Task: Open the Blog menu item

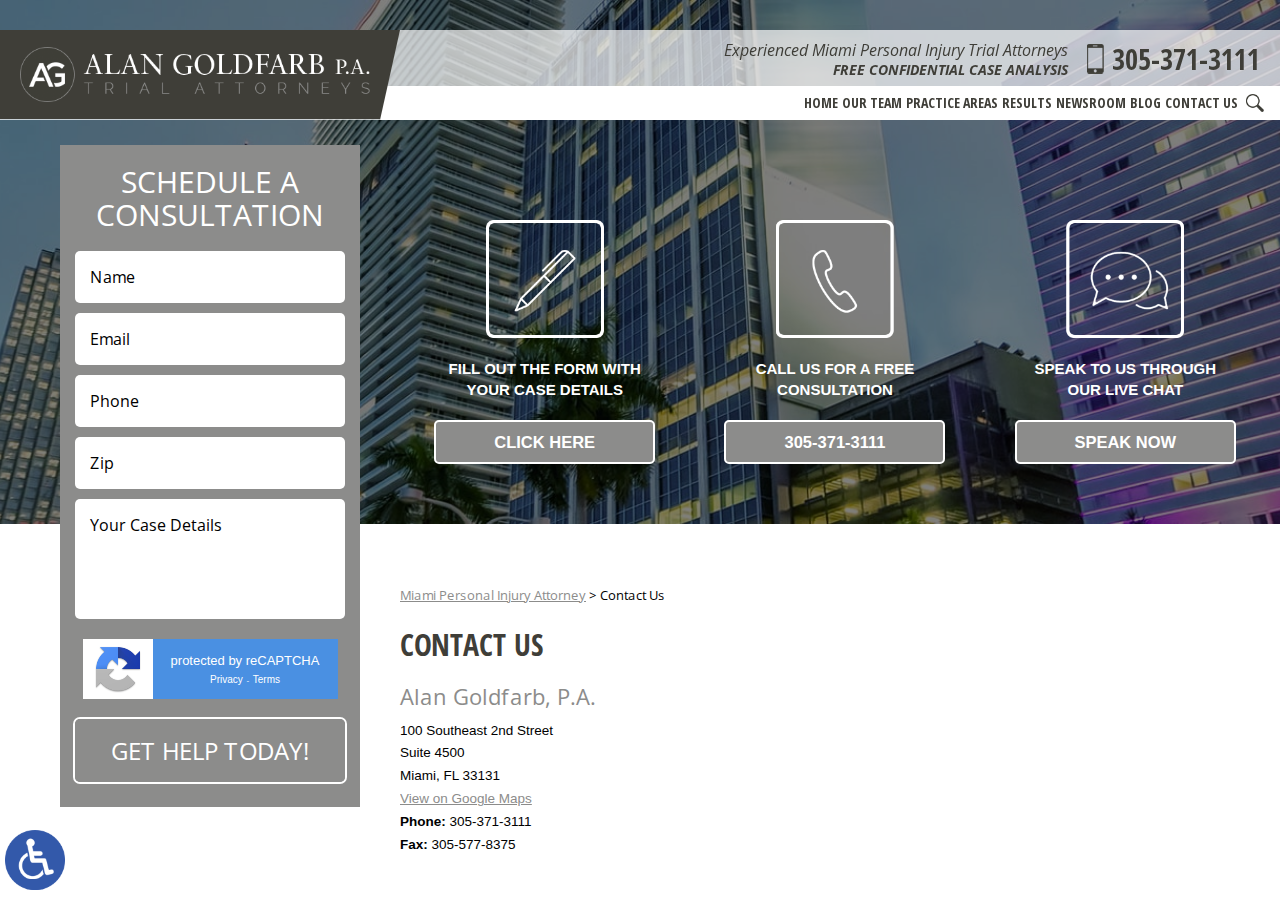Action: pyautogui.click(x=1146, y=103)
